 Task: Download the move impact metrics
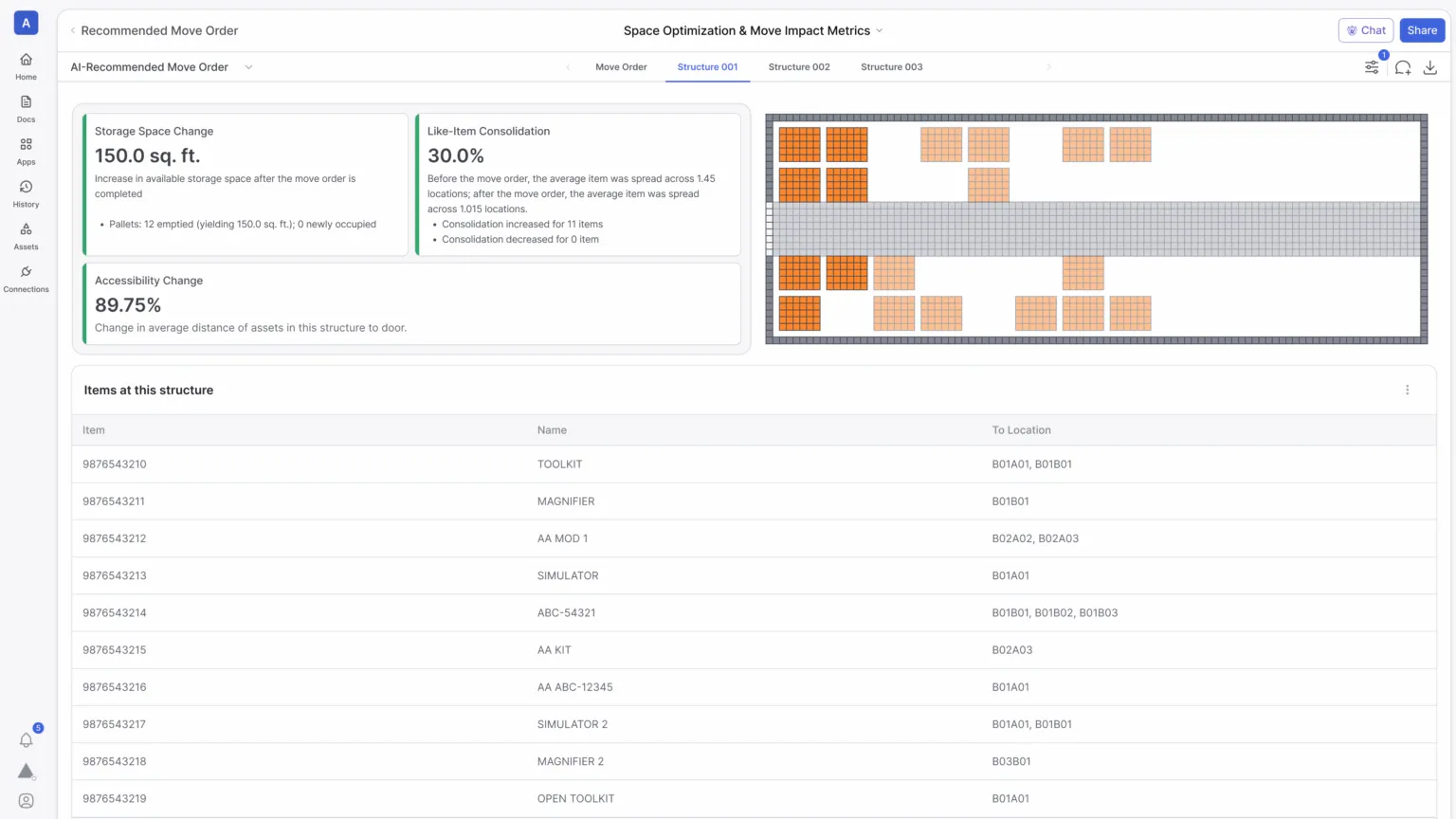tap(1430, 66)
